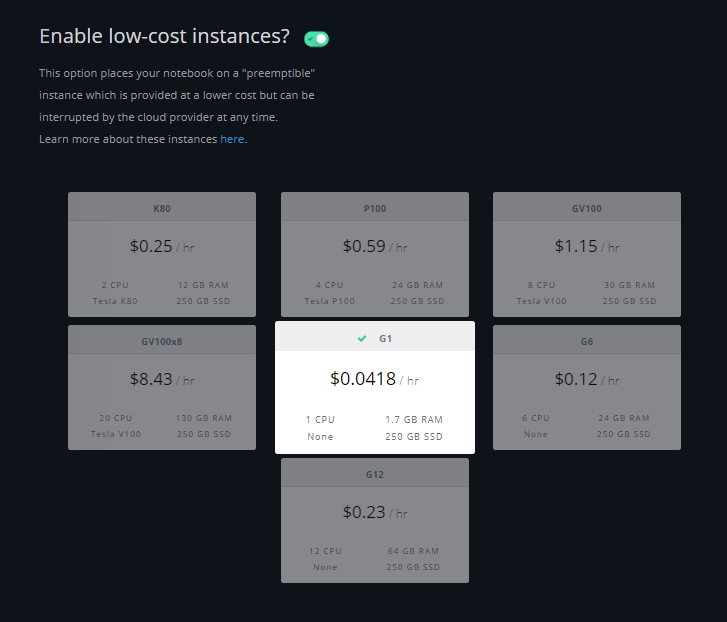Viewport: 727px width, 622px height.
Task: Choose the G12 instance at $0.23/hr
Action: [375, 520]
